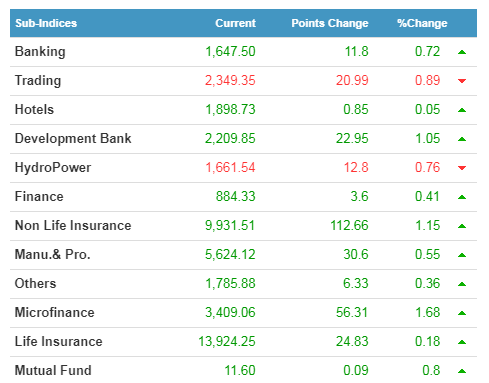Viewport: 489px width, 383px height.
Task: Click the up arrow for Mutual Fund
Action: pos(462,371)
